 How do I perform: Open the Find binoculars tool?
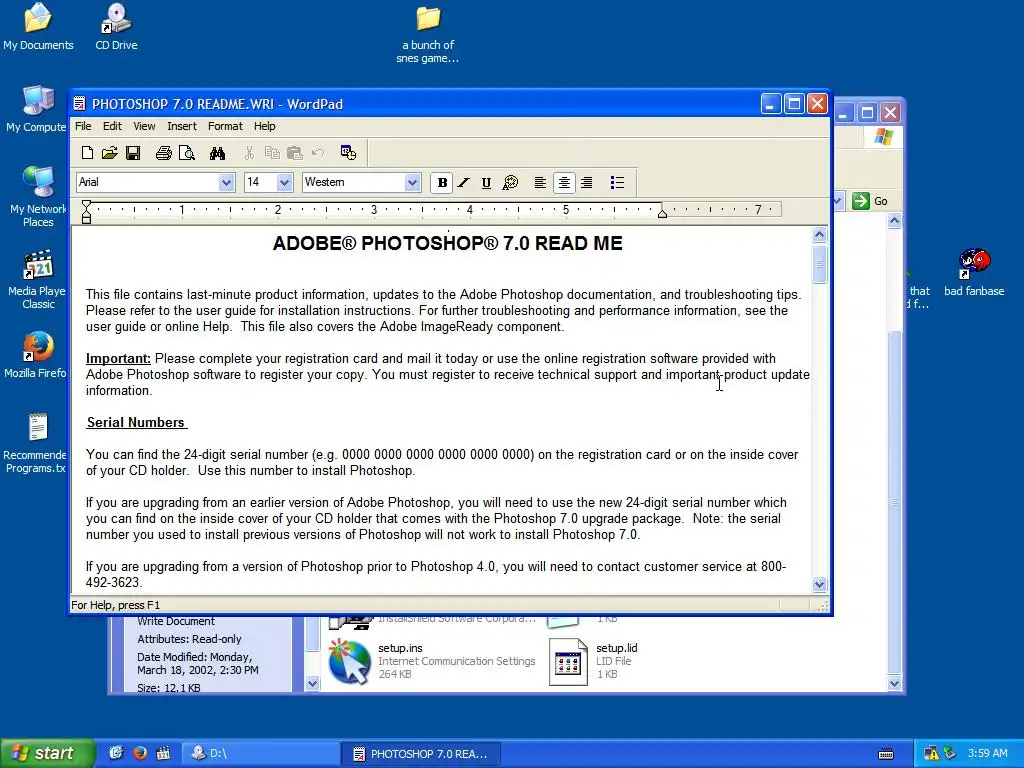[x=217, y=153]
